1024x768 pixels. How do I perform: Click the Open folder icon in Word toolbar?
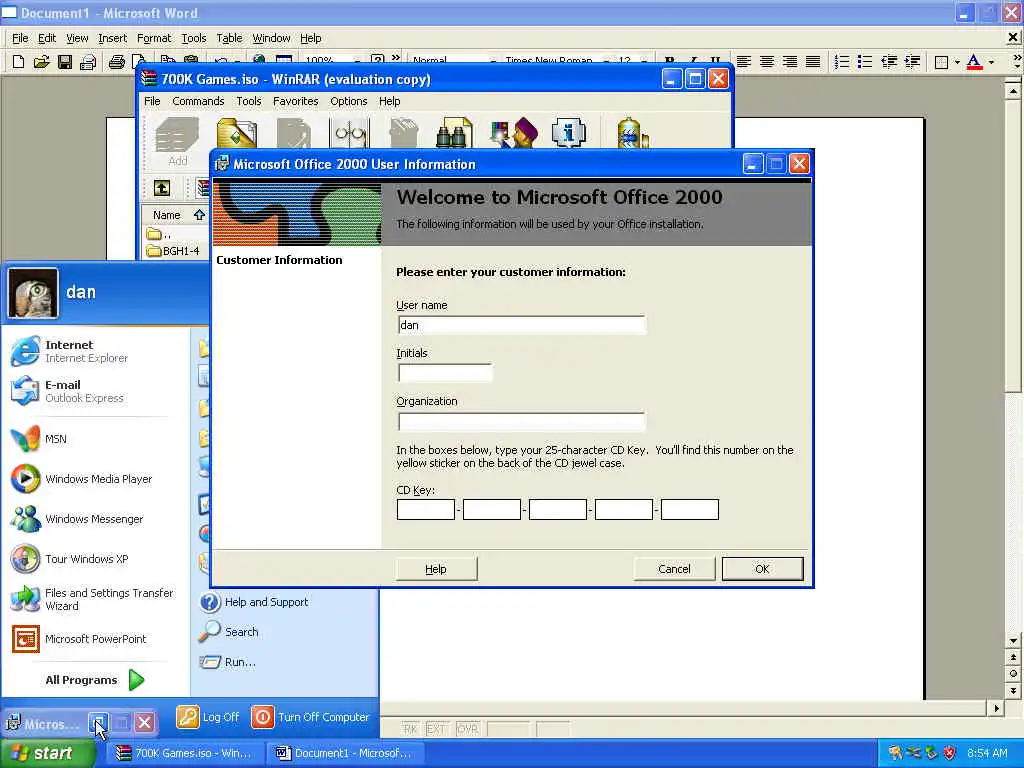[x=41, y=62]
